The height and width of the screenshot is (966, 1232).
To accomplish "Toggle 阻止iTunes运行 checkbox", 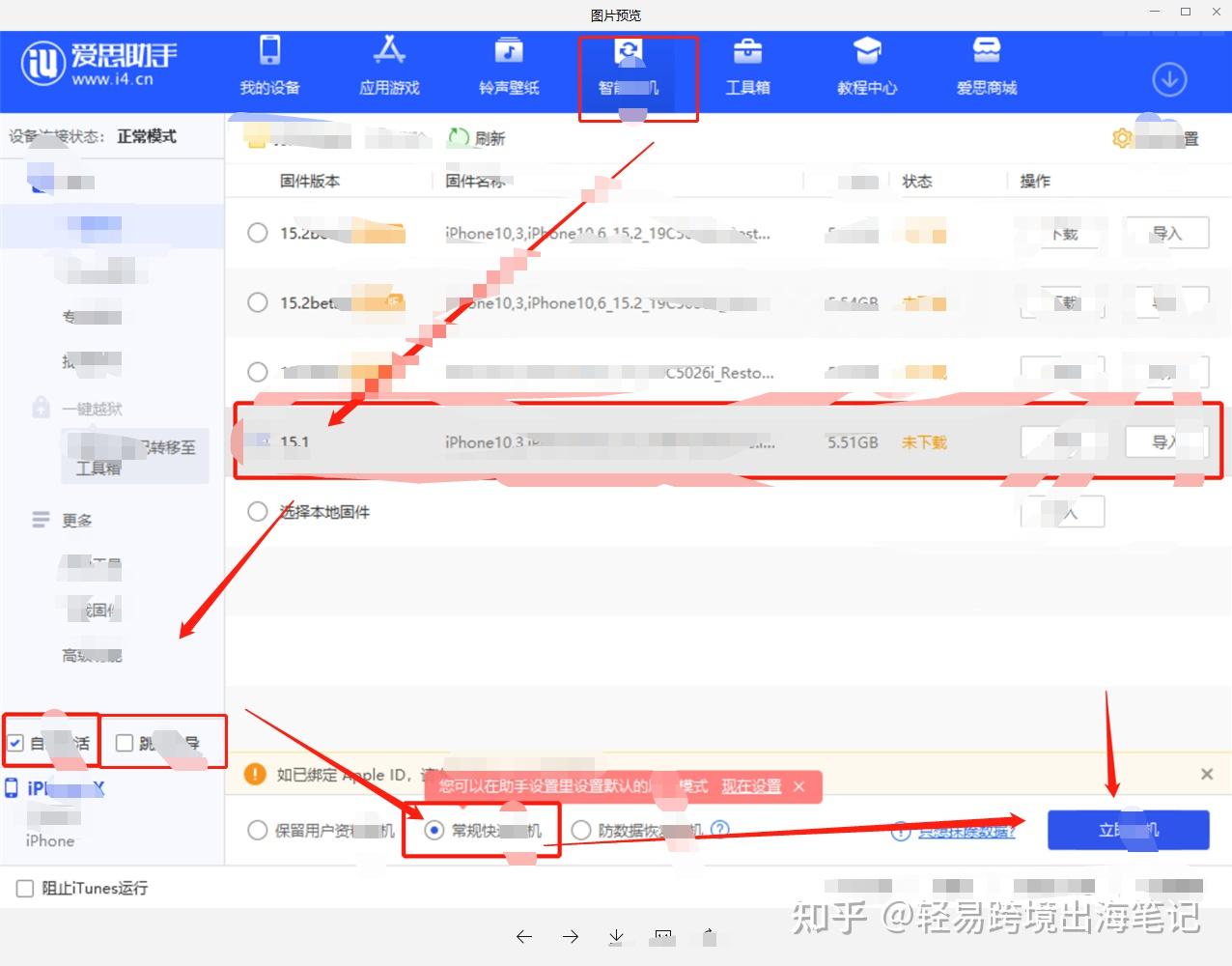I will pos(25,889).
